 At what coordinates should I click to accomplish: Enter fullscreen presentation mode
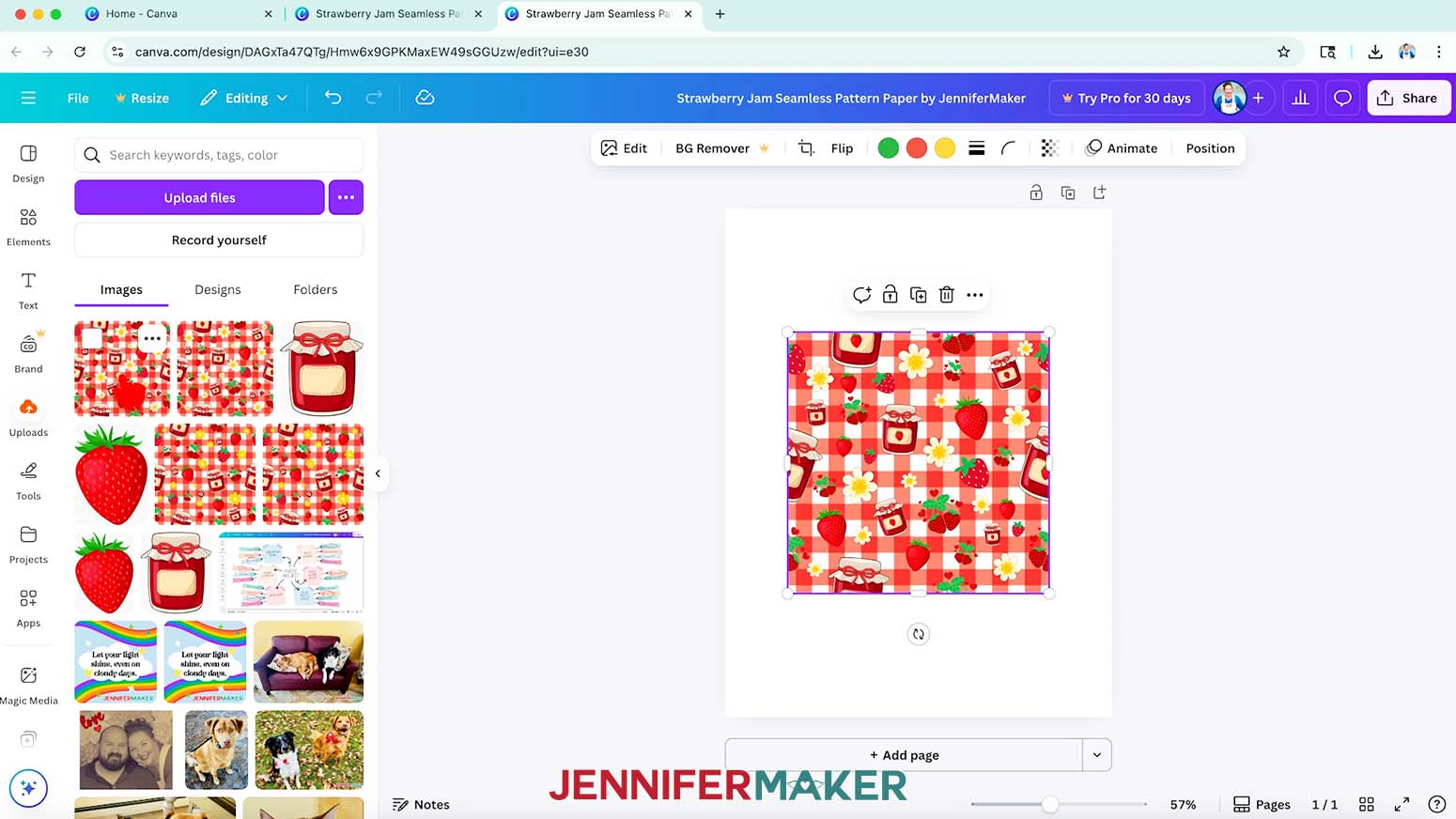[1402, 804]
